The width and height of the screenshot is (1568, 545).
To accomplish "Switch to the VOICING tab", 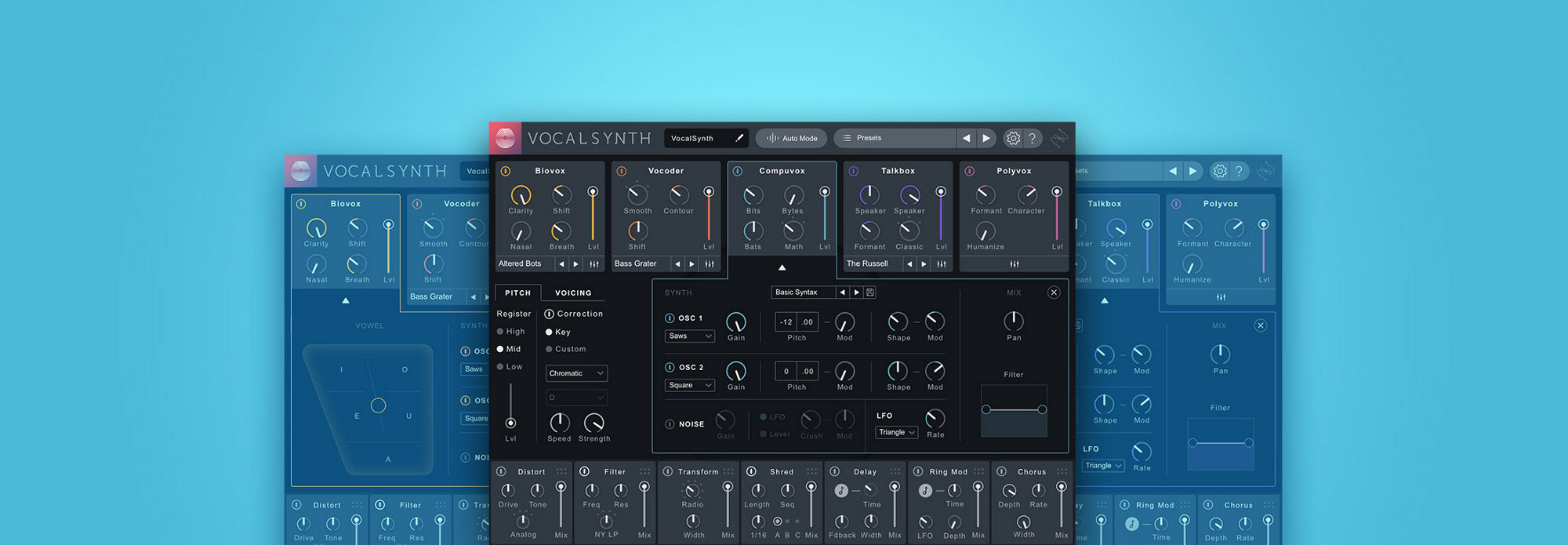I will pos(573,292).
